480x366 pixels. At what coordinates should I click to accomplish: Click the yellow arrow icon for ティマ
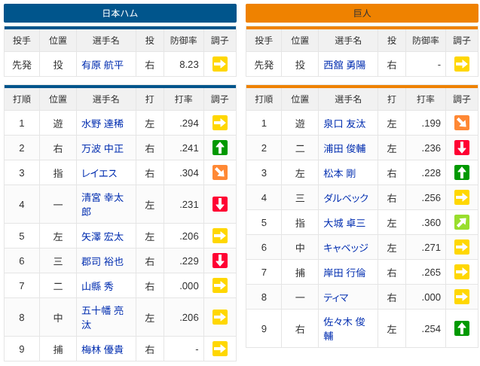(462, 297)
